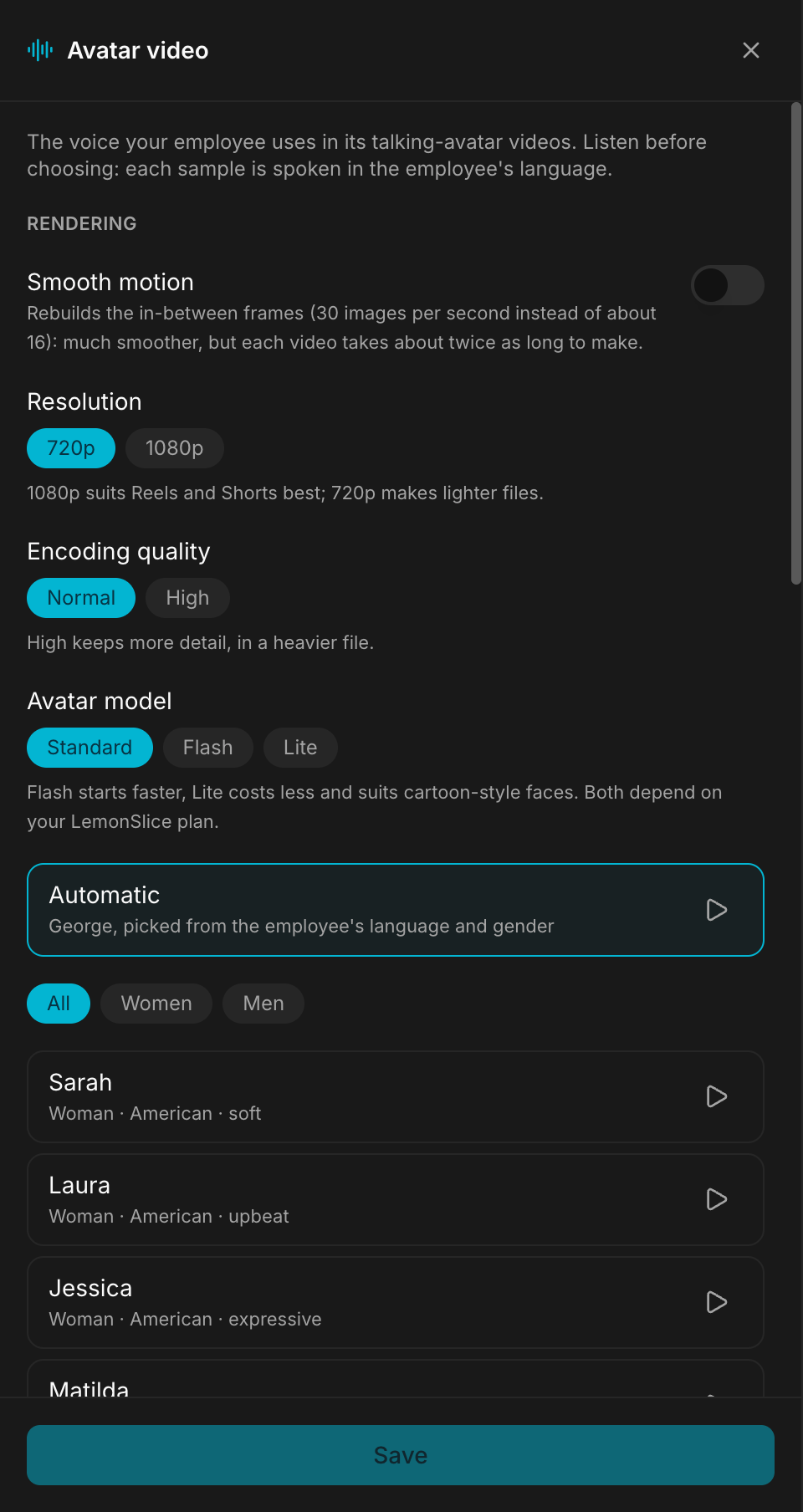Select 1080p resolution
The height and width of the screenshot is (1512, 803).
click(x=175, y=448)
